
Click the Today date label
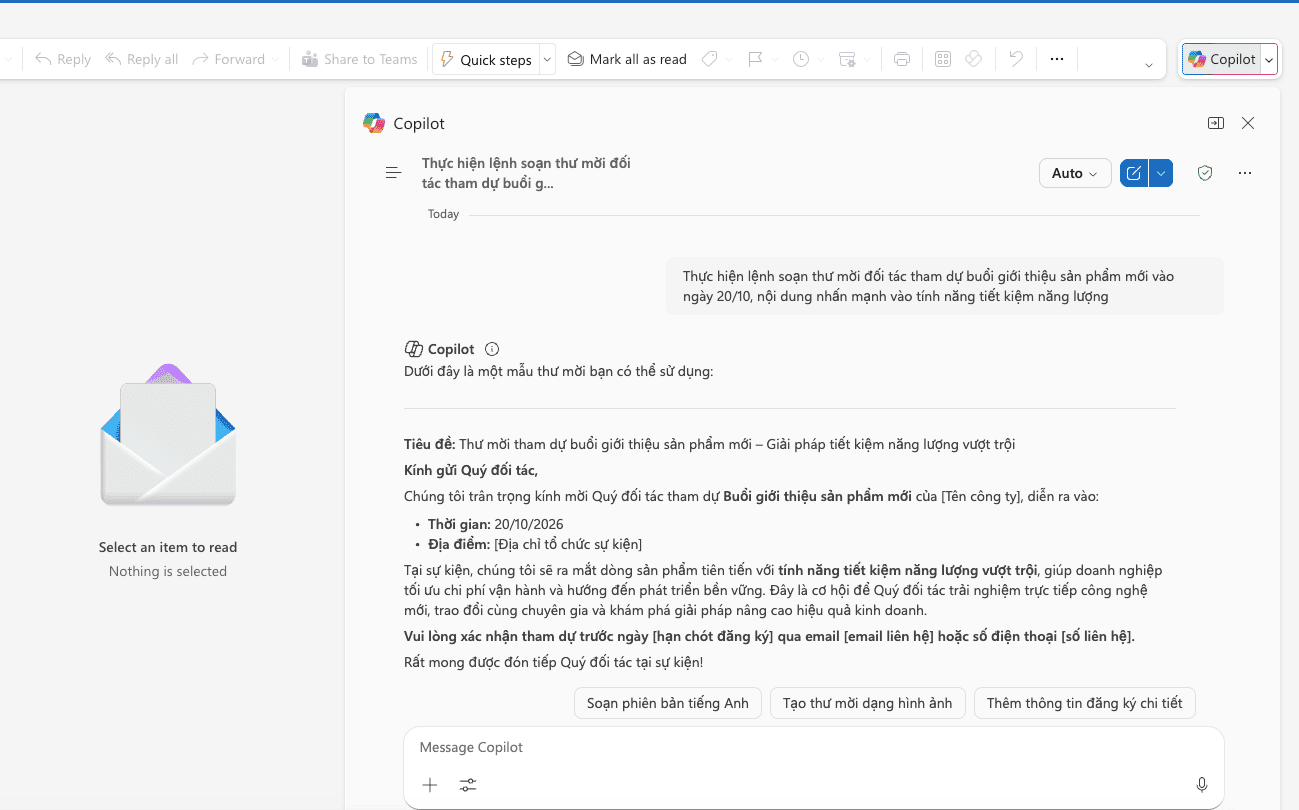[x=443, y=214]
